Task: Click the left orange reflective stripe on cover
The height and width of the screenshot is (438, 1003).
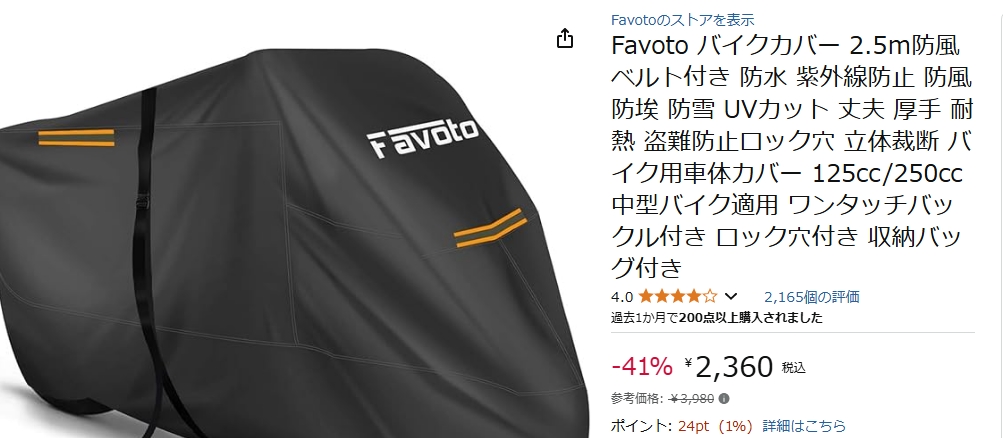Action: [76, 137]
